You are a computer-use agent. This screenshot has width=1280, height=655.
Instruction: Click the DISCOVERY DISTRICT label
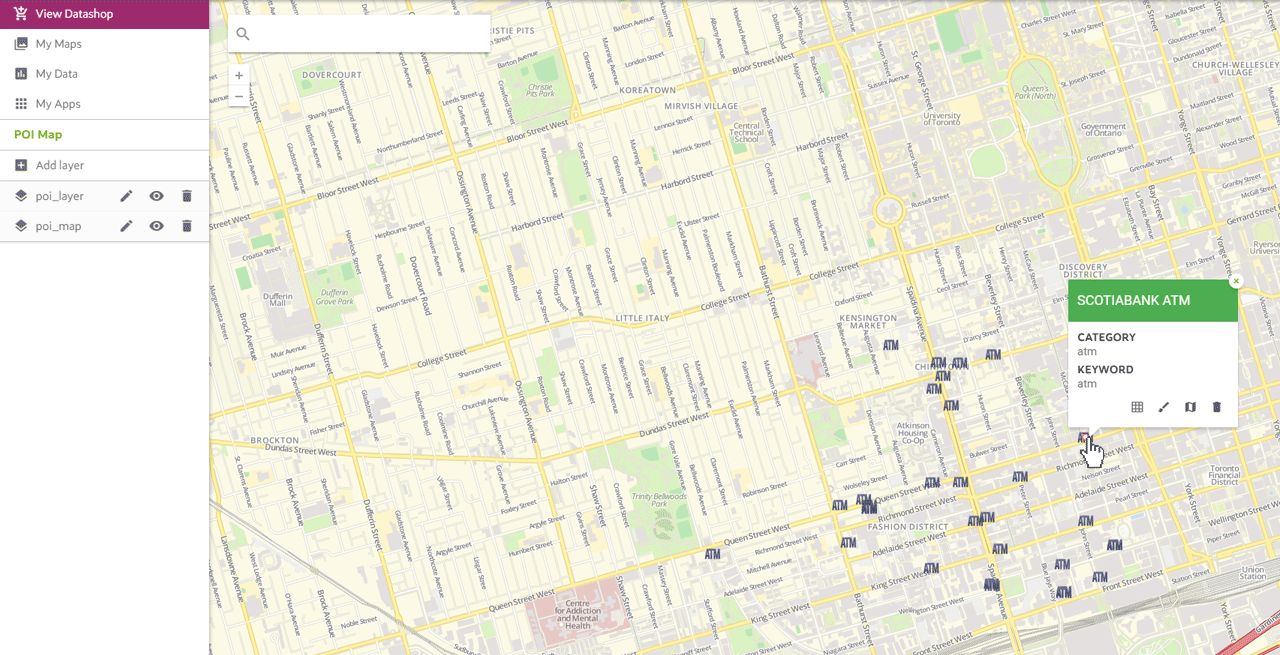pos(1082,272)
